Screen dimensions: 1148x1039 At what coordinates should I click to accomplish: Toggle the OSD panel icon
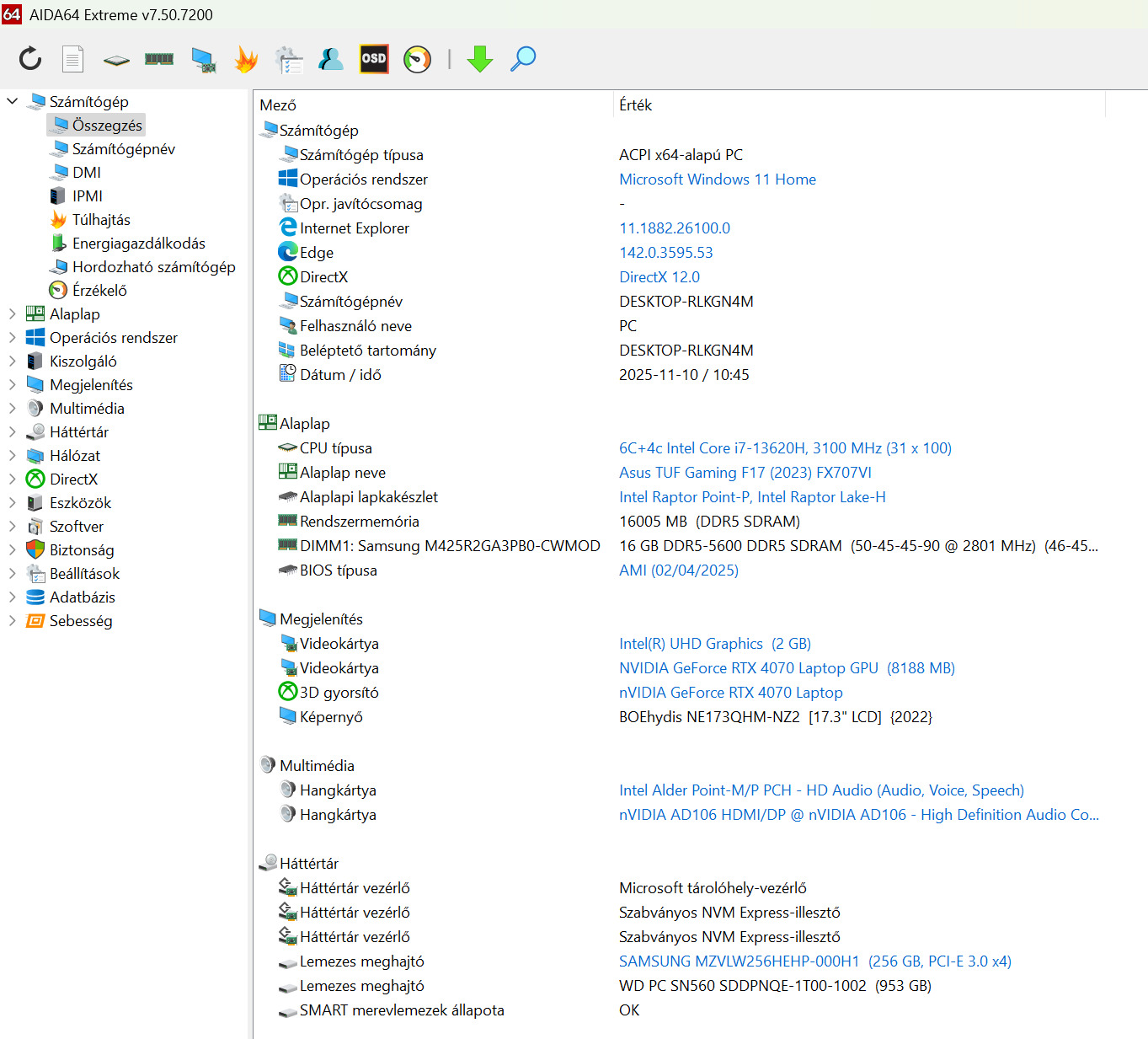coord(374,59)
